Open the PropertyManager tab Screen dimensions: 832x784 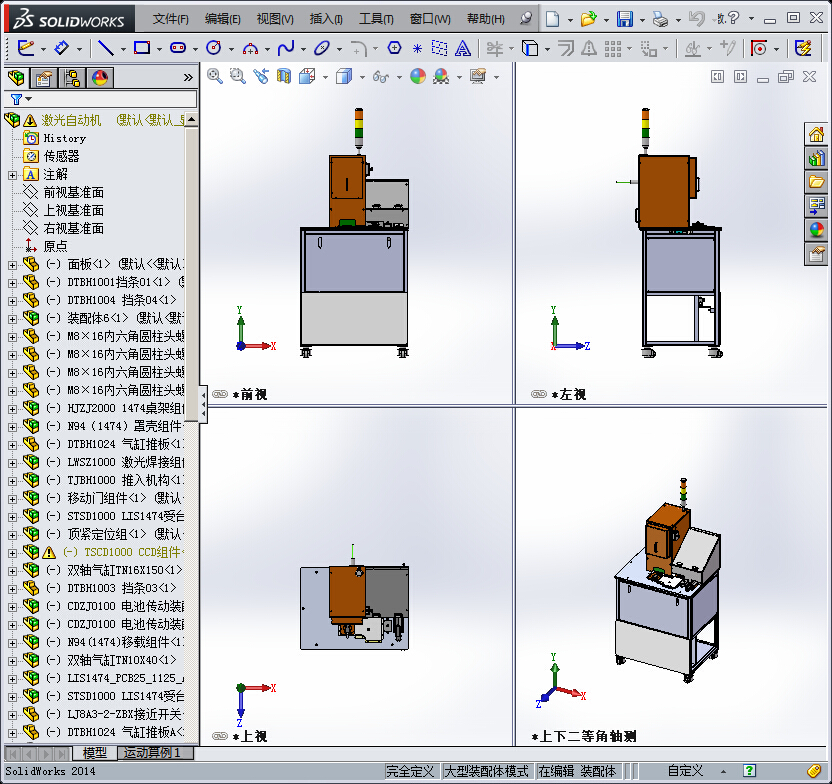(44, 78)
